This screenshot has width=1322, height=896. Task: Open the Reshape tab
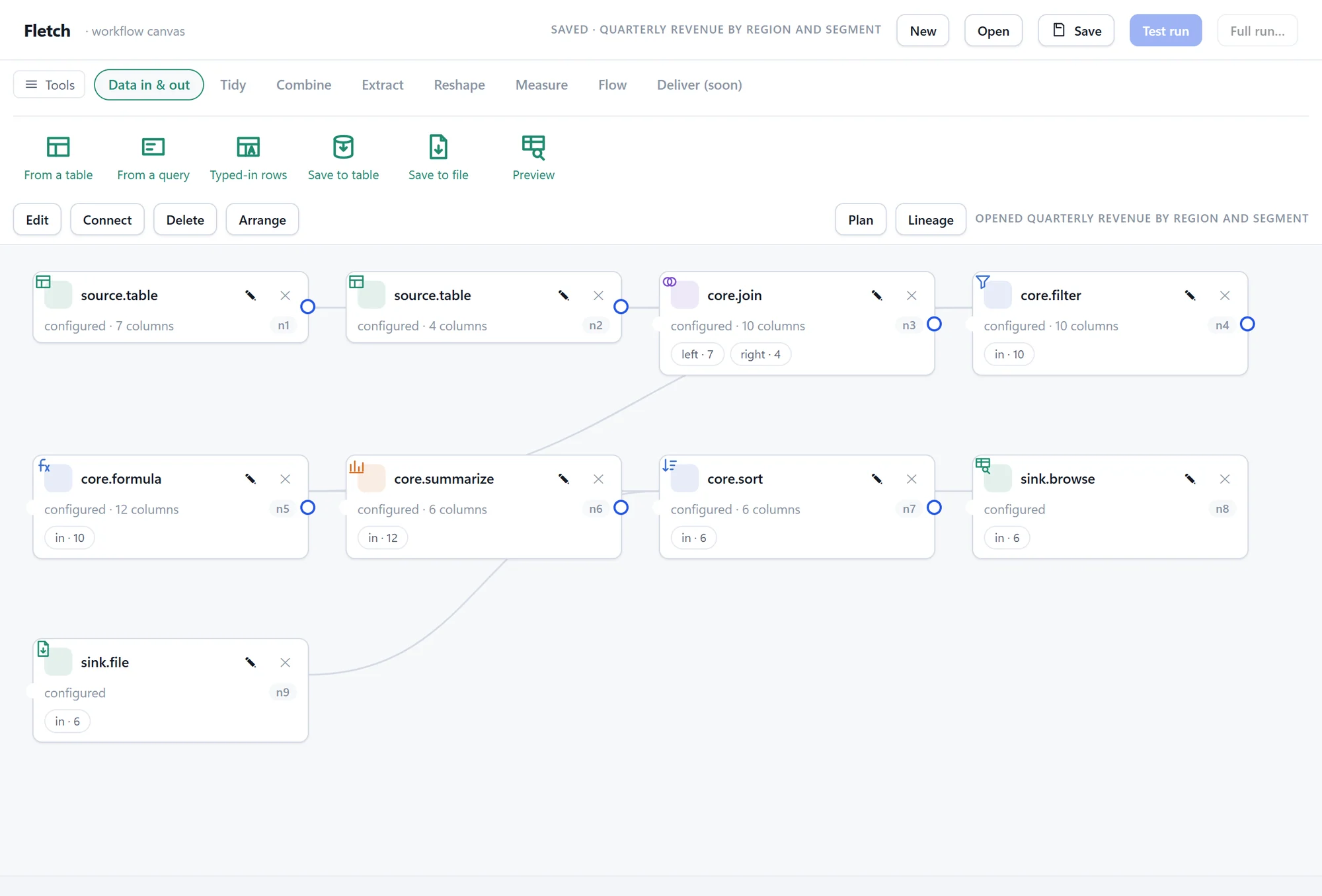(459, 85)
